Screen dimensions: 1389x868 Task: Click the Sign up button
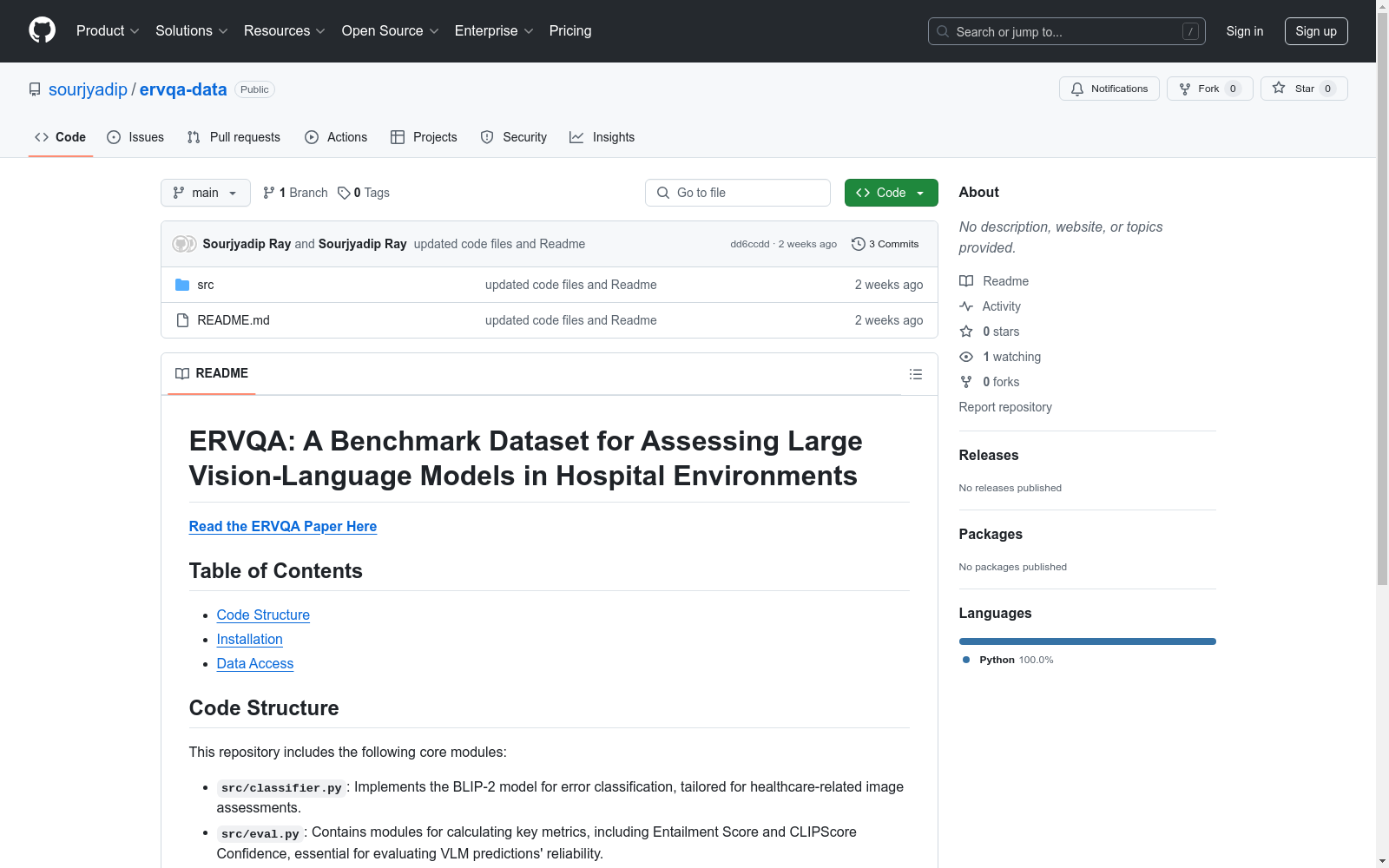1316,31
